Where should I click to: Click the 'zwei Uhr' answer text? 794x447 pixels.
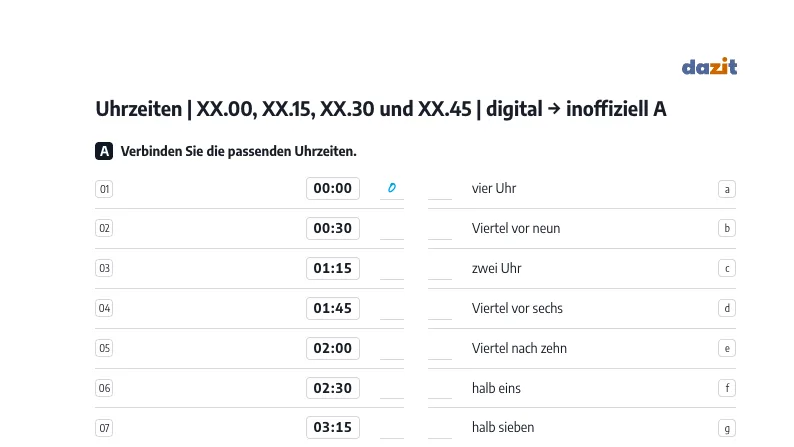[496, 268]
